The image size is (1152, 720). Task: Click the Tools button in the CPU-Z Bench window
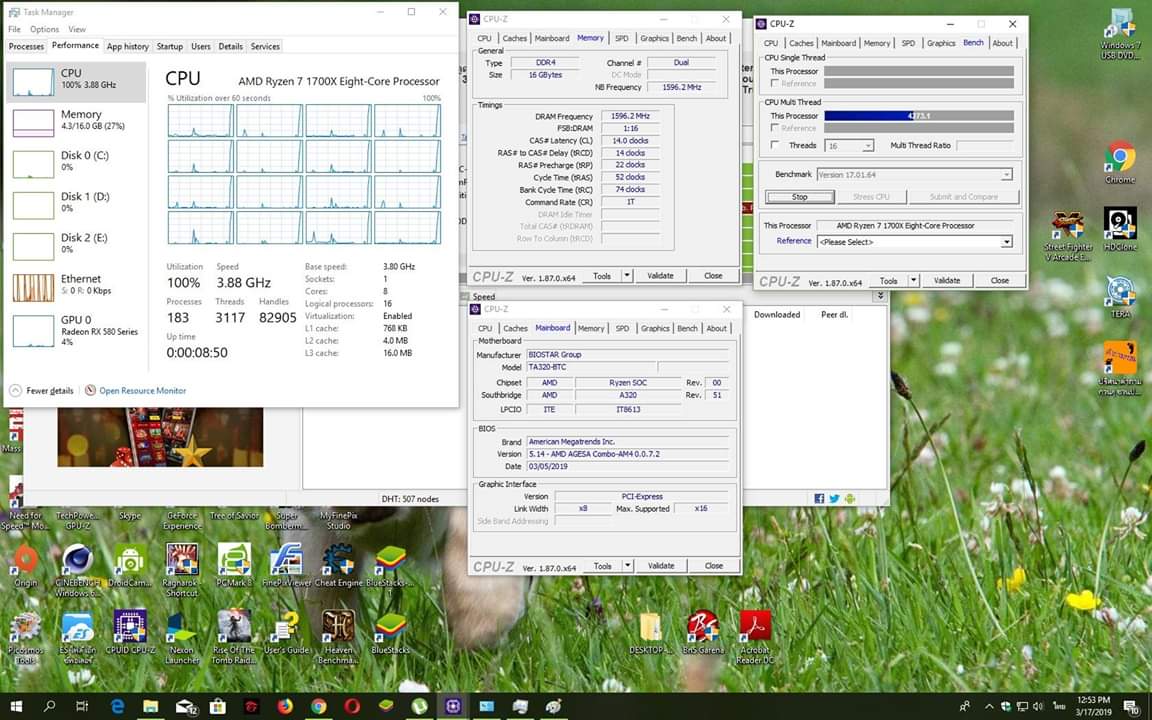coord(889,281)
